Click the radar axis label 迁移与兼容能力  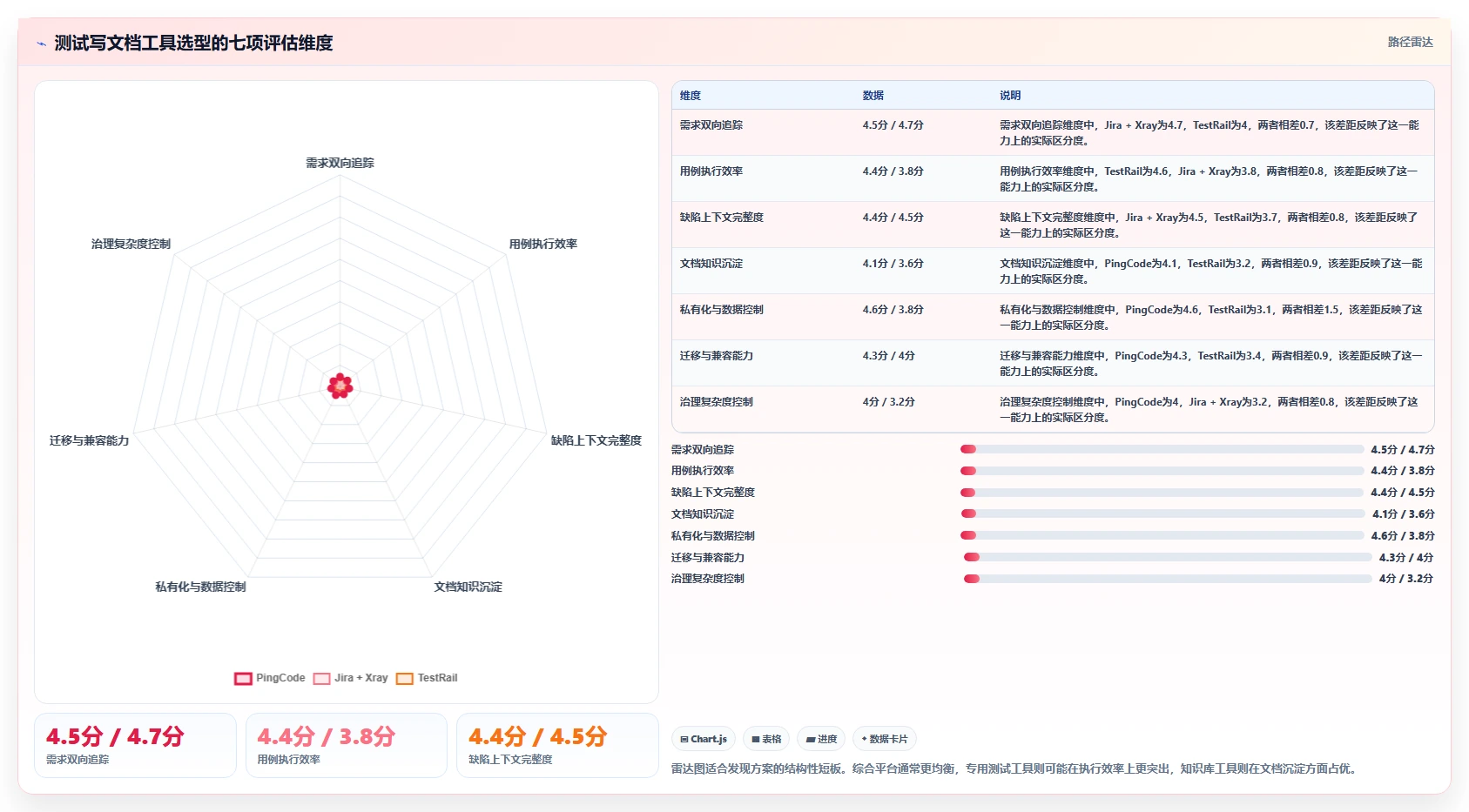(x=90, y=440)
